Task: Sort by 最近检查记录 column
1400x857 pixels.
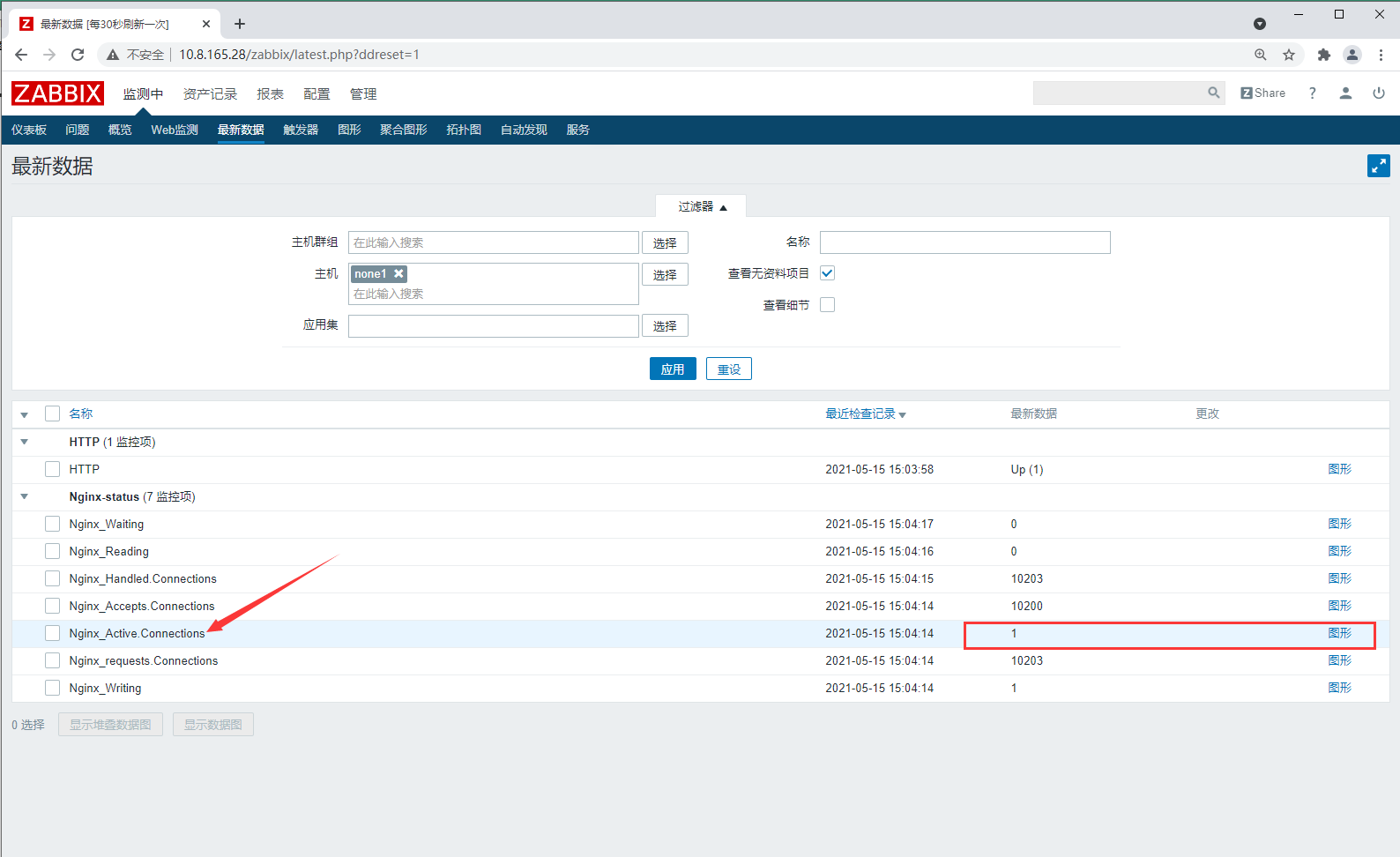Action: click(865, 414)
